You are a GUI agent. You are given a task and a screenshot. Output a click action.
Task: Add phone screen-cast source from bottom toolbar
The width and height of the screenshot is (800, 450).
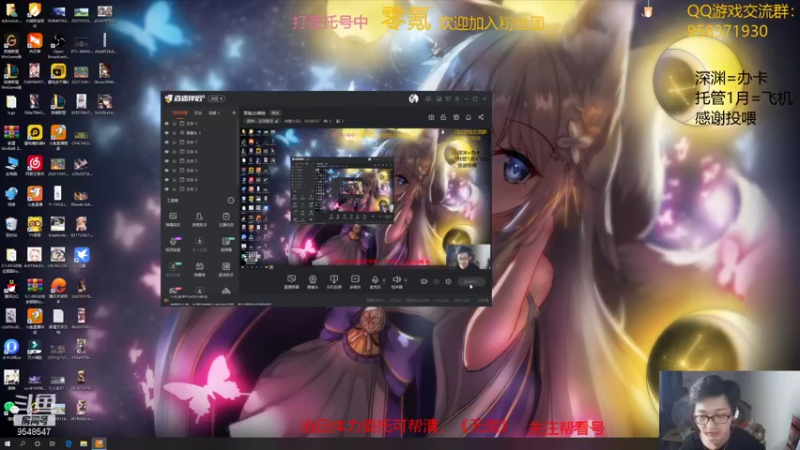pyautogui.click(x=334, y=282)
